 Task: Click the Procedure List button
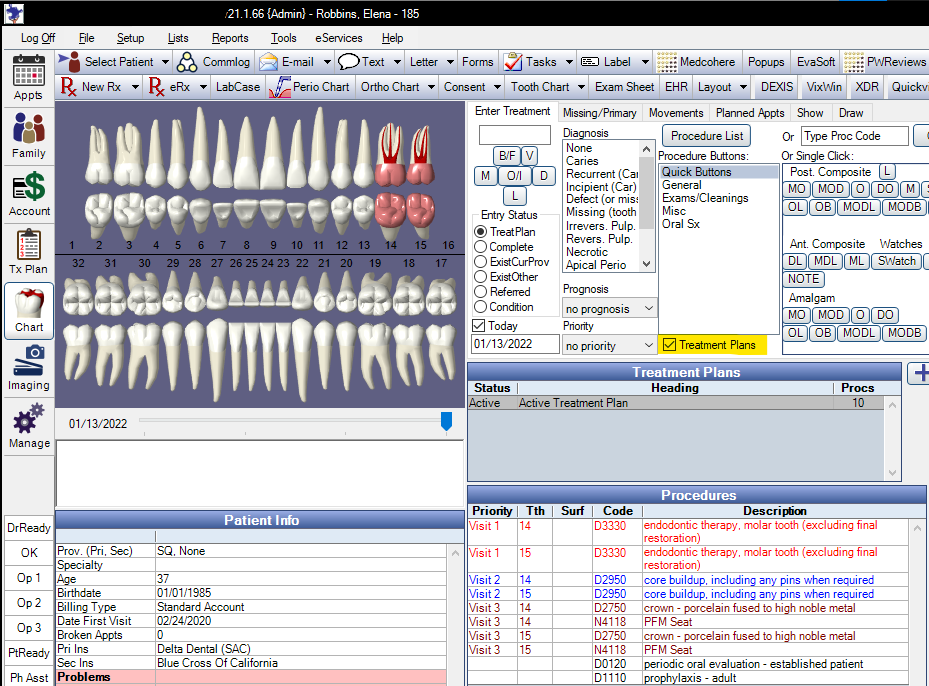pos(707,136)
